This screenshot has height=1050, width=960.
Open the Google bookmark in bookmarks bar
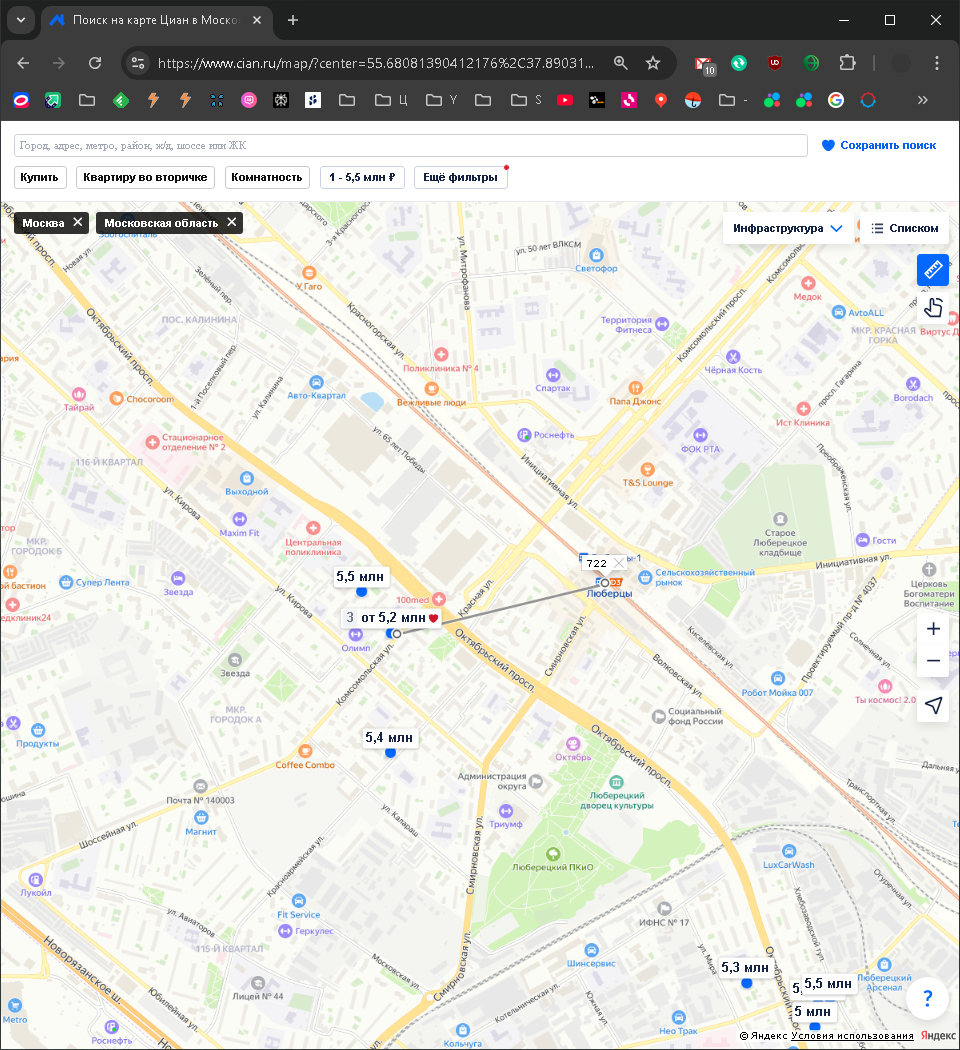coord(835,100)
